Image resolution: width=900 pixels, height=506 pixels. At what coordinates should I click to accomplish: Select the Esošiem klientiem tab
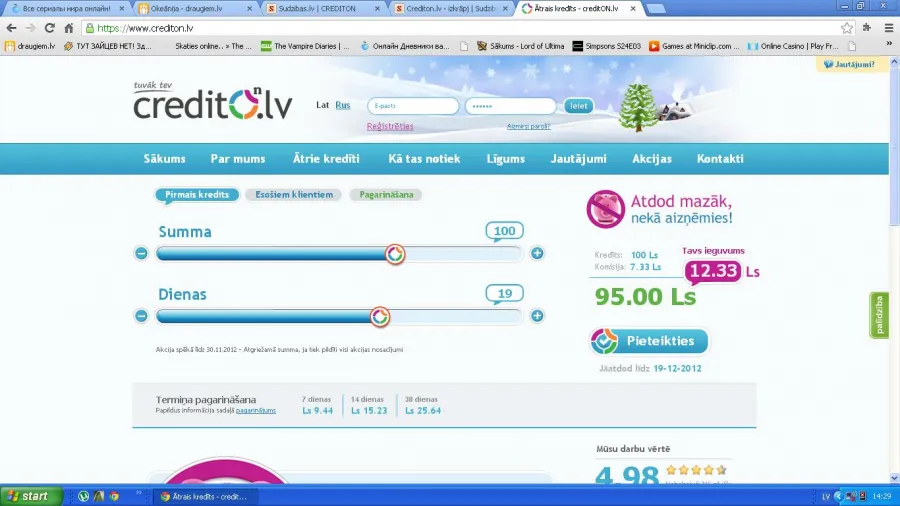coord(294,194)
